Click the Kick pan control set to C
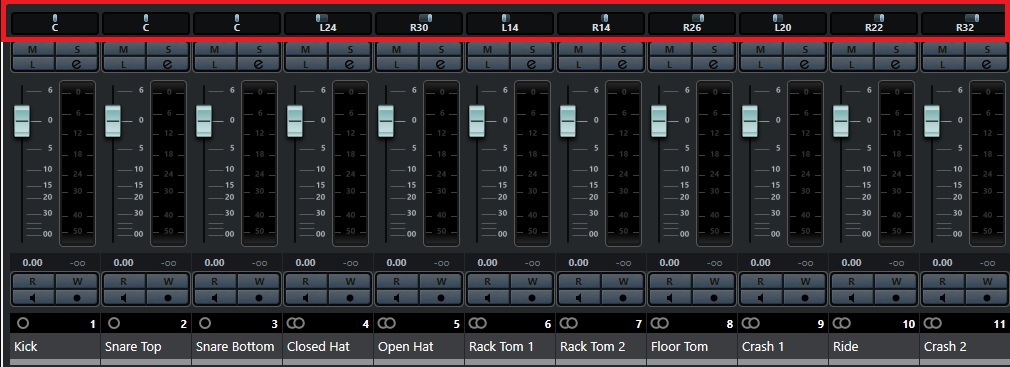Screen dimensions: 1010x367 pyautogui.click(x=55, y=23)
